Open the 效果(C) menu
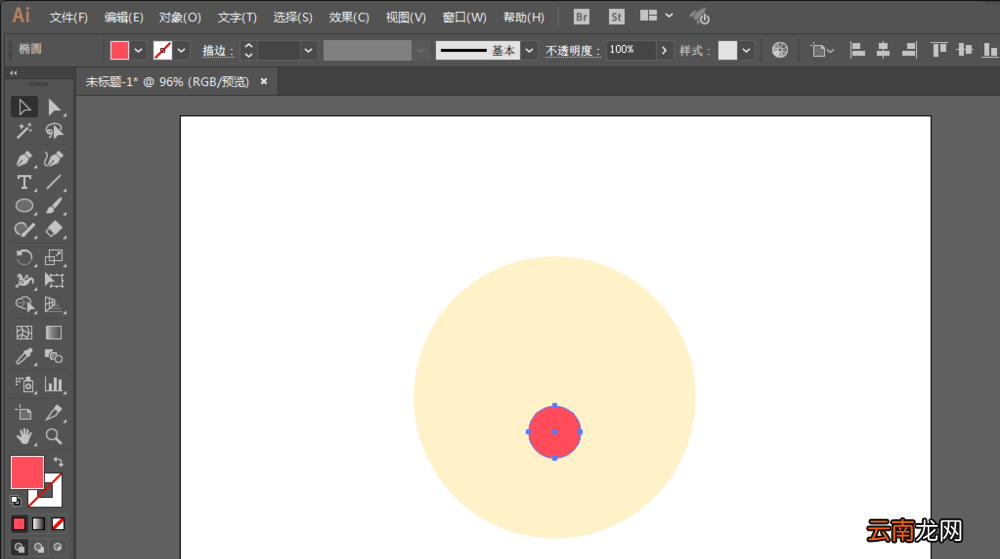 click(349, 17)
